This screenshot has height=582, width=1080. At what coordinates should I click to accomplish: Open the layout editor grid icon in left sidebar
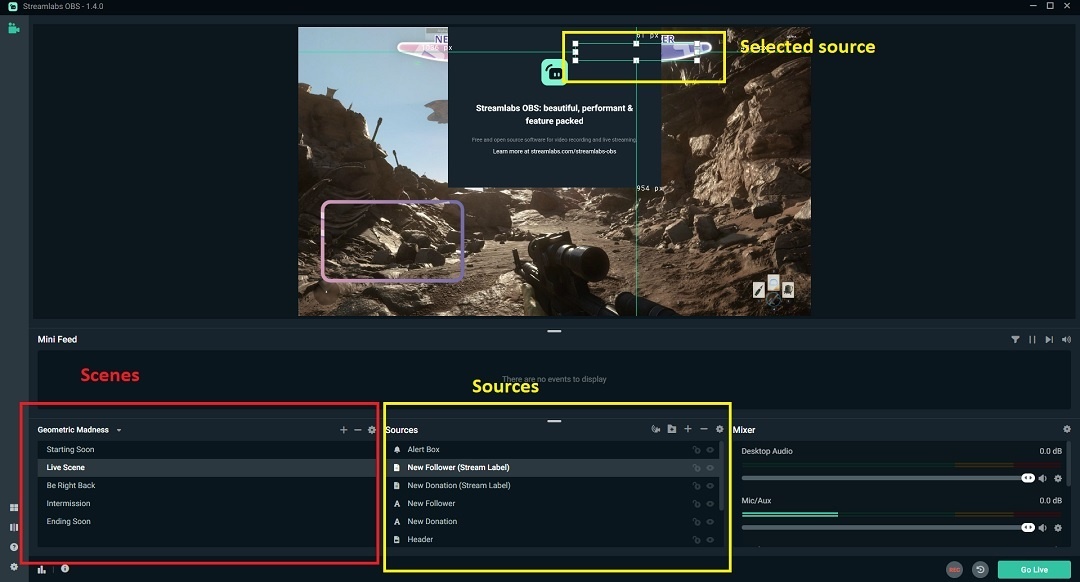(x=14, y=508)
